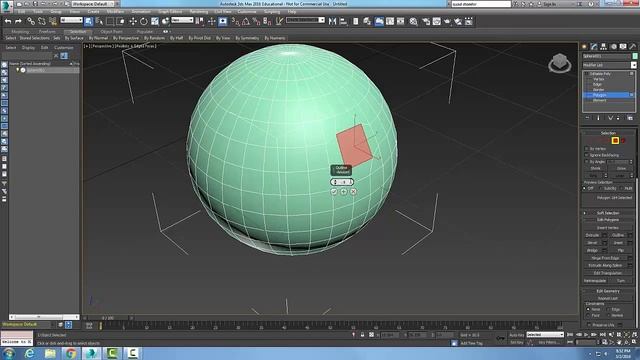Open Render Setup from the toolbar
Screen dimensions: 640x360
tap(426, 21)
